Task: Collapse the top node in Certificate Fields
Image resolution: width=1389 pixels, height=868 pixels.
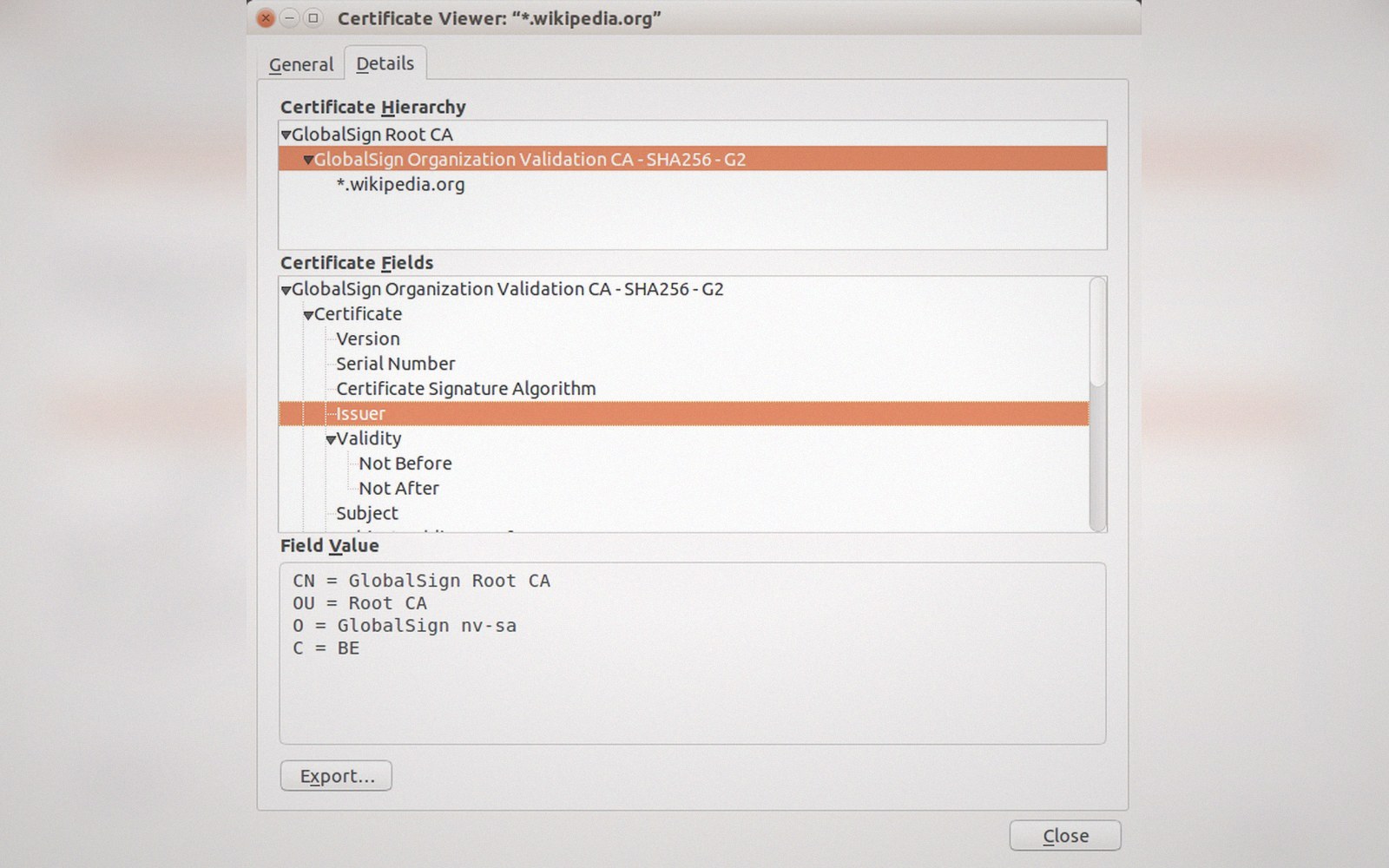Action: [x=286, y=291]
